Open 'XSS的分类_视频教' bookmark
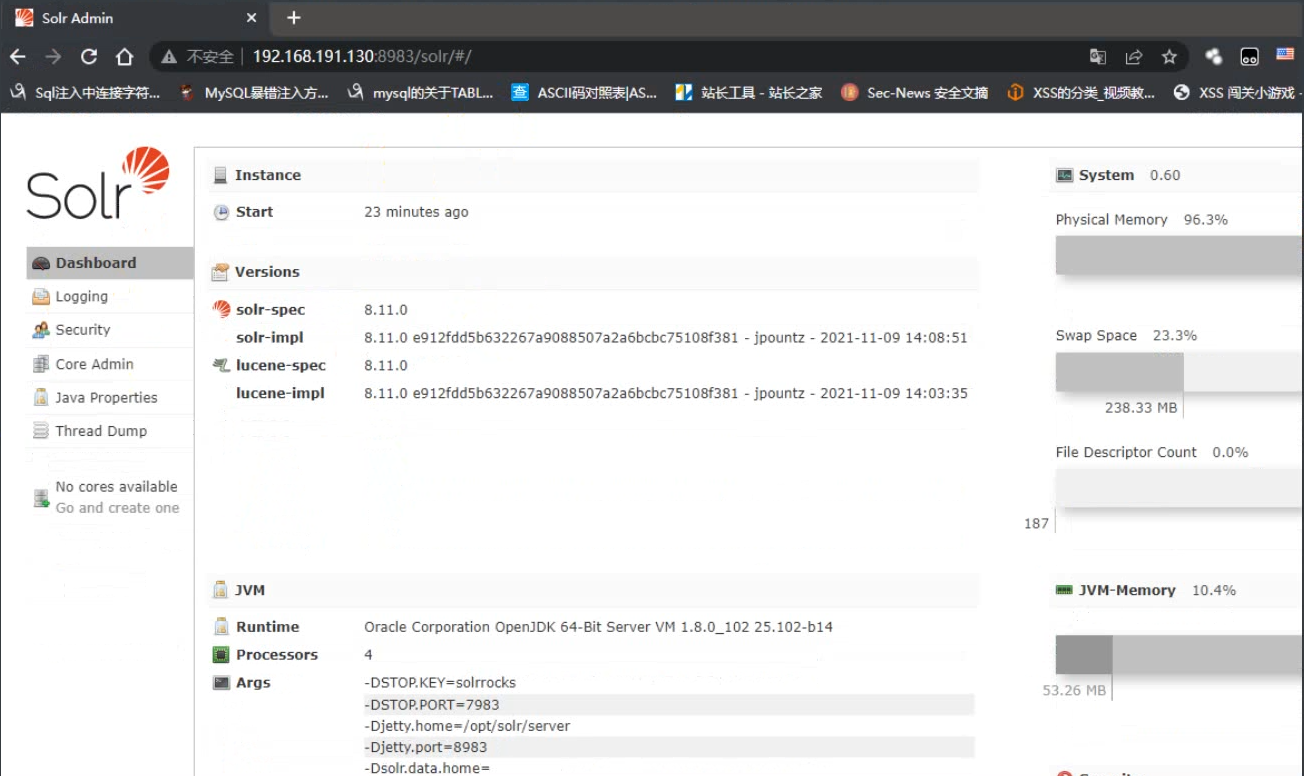This screenshot has width=1304, height=776. pos(1081,93)
